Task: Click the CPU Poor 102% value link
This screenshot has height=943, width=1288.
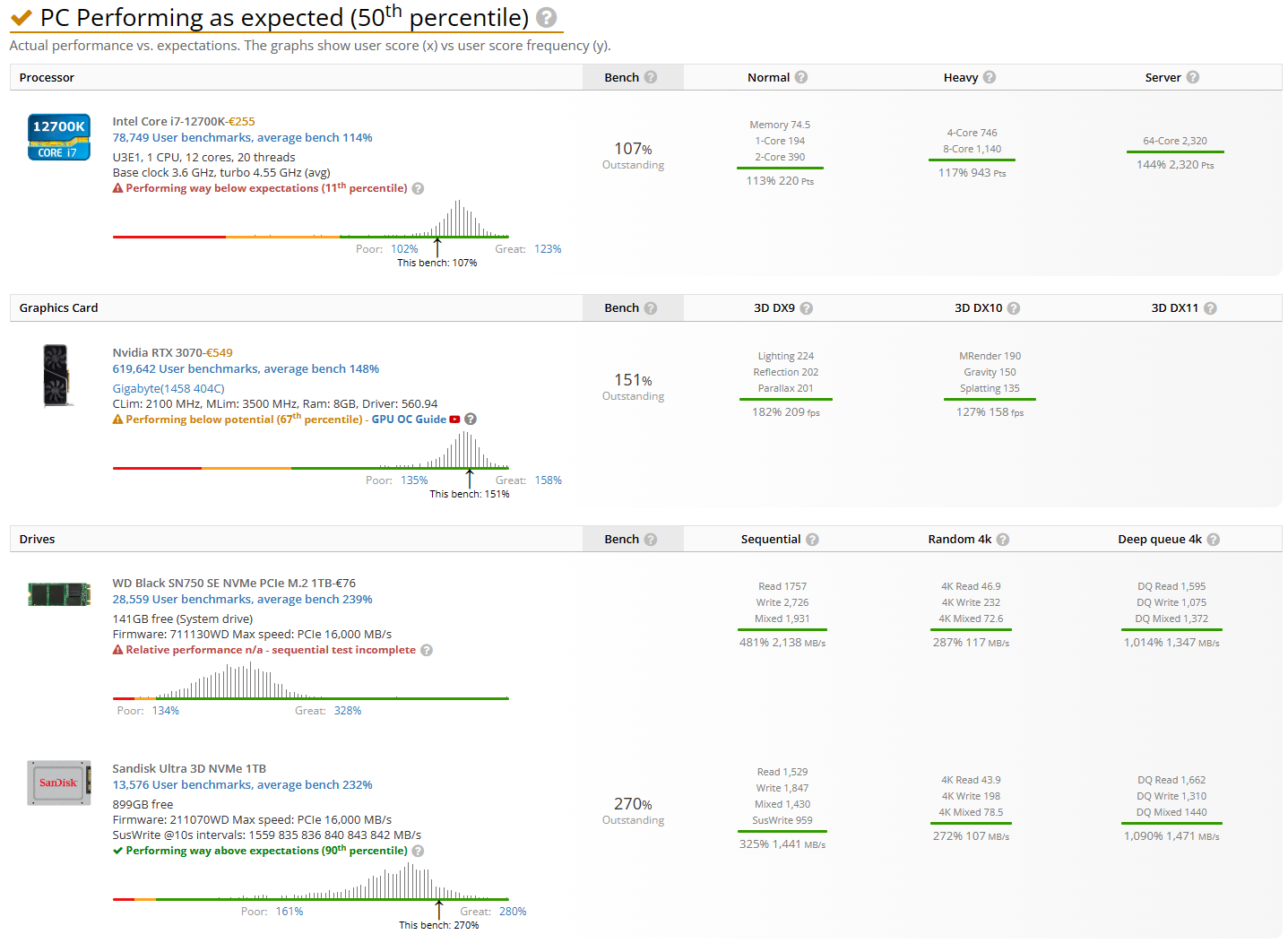Action: pos(404,249)
